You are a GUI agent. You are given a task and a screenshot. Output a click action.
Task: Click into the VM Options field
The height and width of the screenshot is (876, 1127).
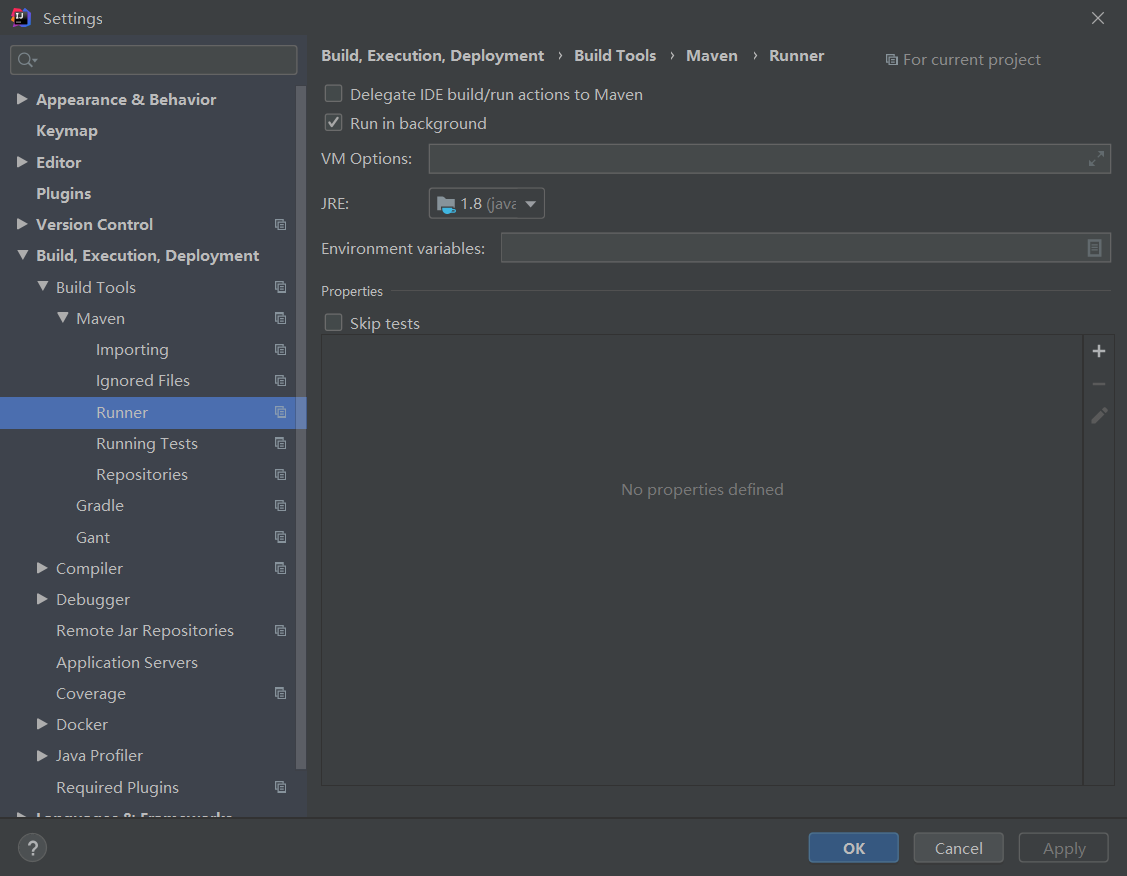click(769, 159)
